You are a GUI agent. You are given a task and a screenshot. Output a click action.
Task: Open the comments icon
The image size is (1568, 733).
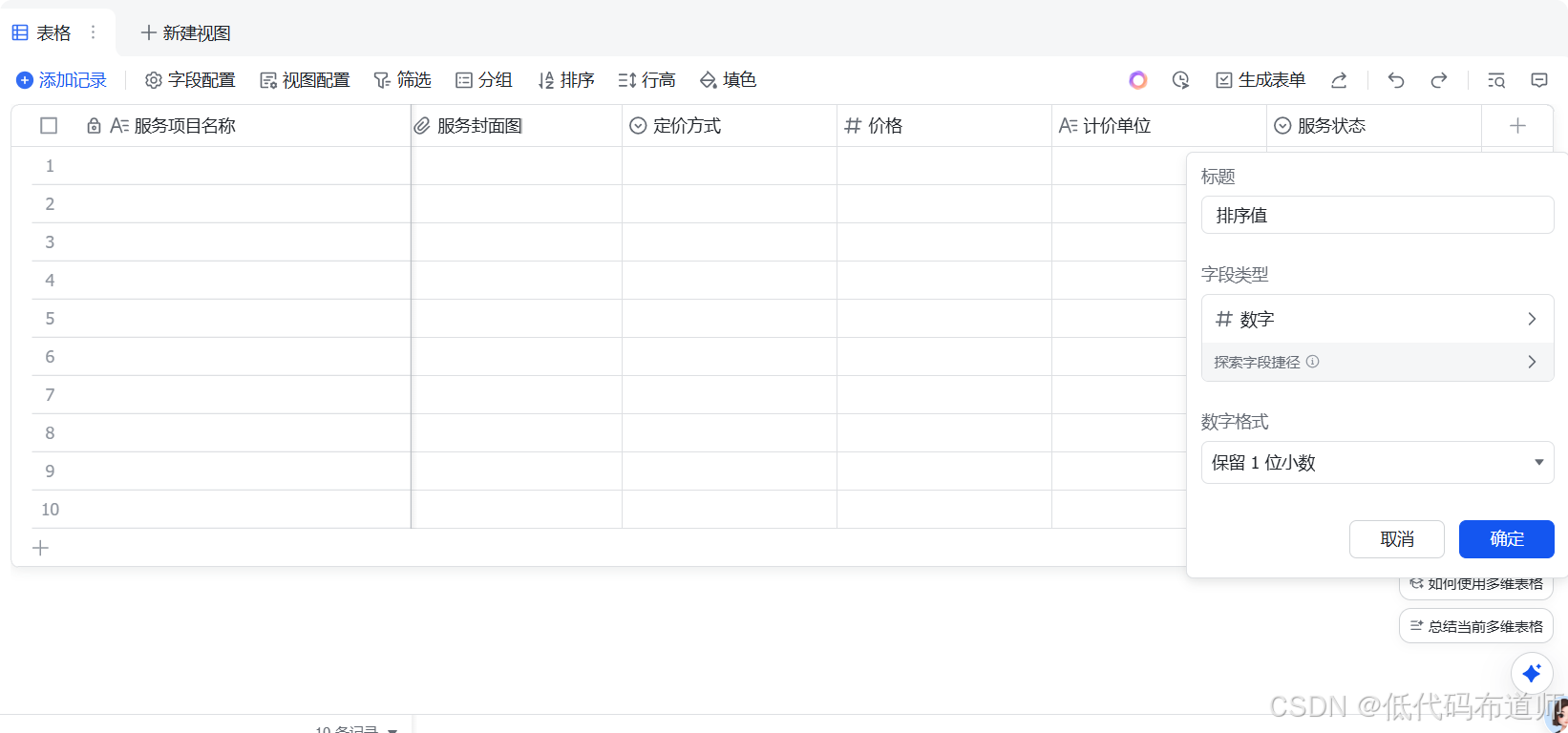(1539, 80)
